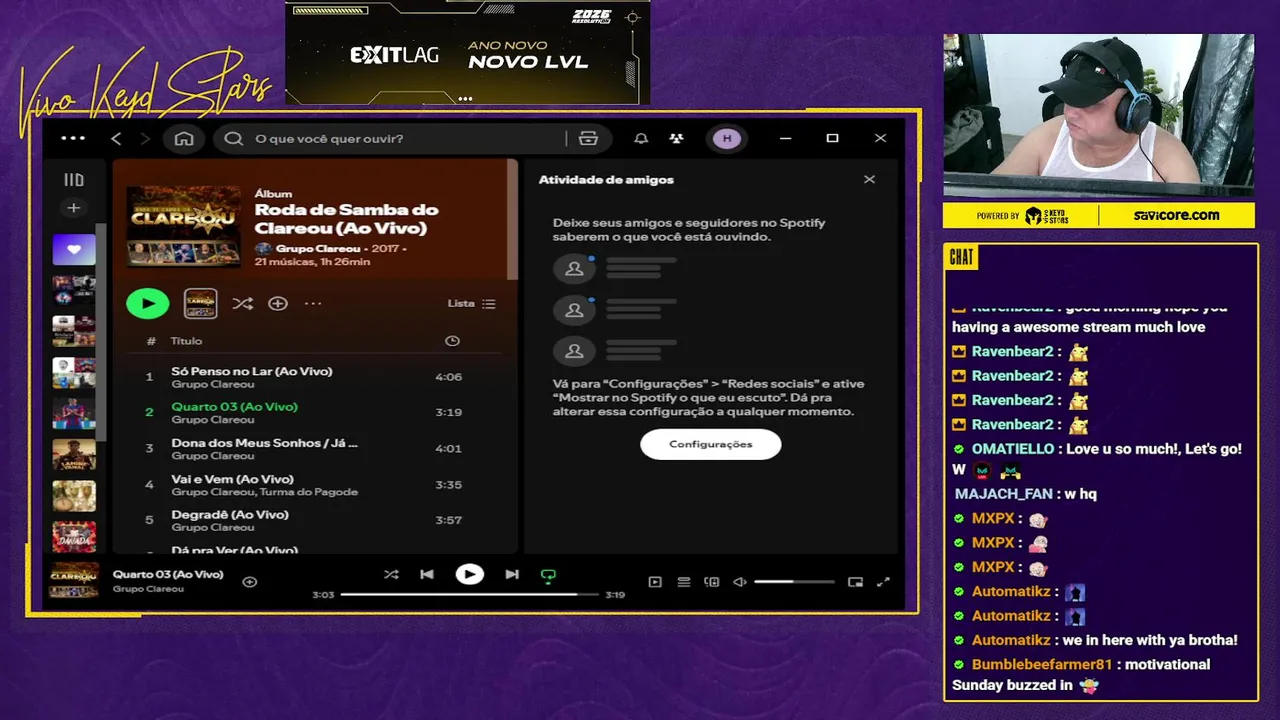Open notifications bell
The height and width of the screenshot is (720, 1280).
coord(641,139)
